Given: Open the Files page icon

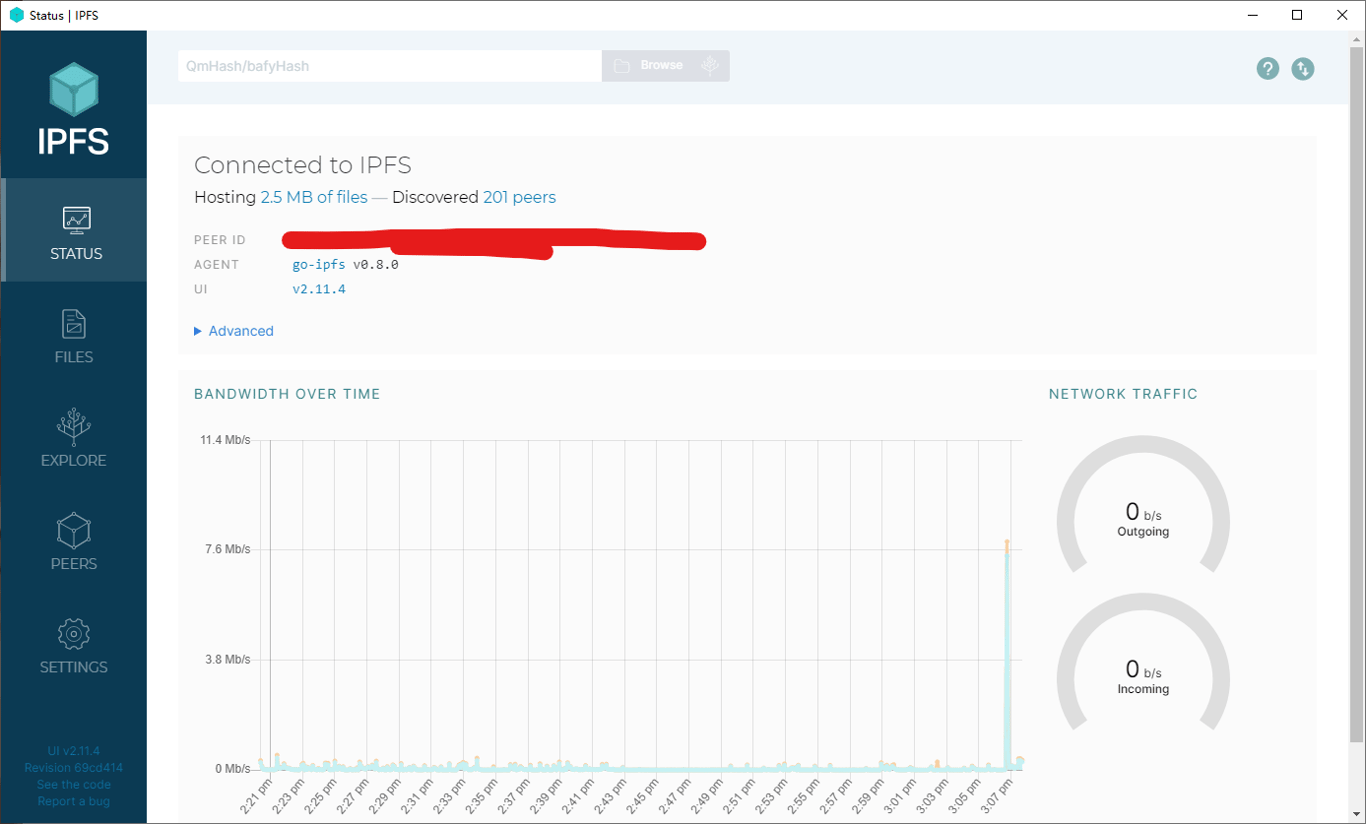Looking at the screenshot, I should (x=74, y=324).
